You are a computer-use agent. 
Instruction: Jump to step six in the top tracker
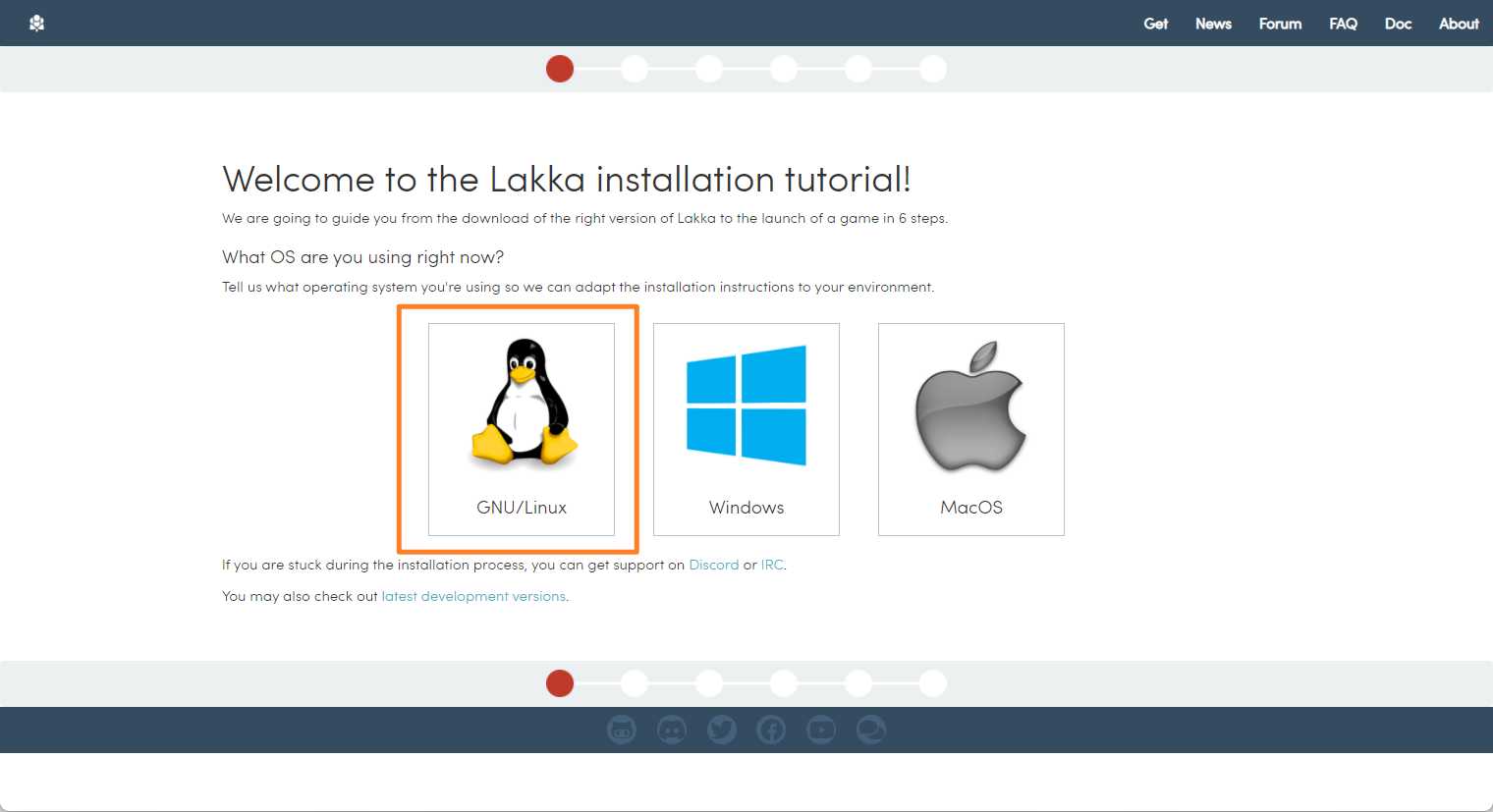pyautogui.click(x=933, y=69)
